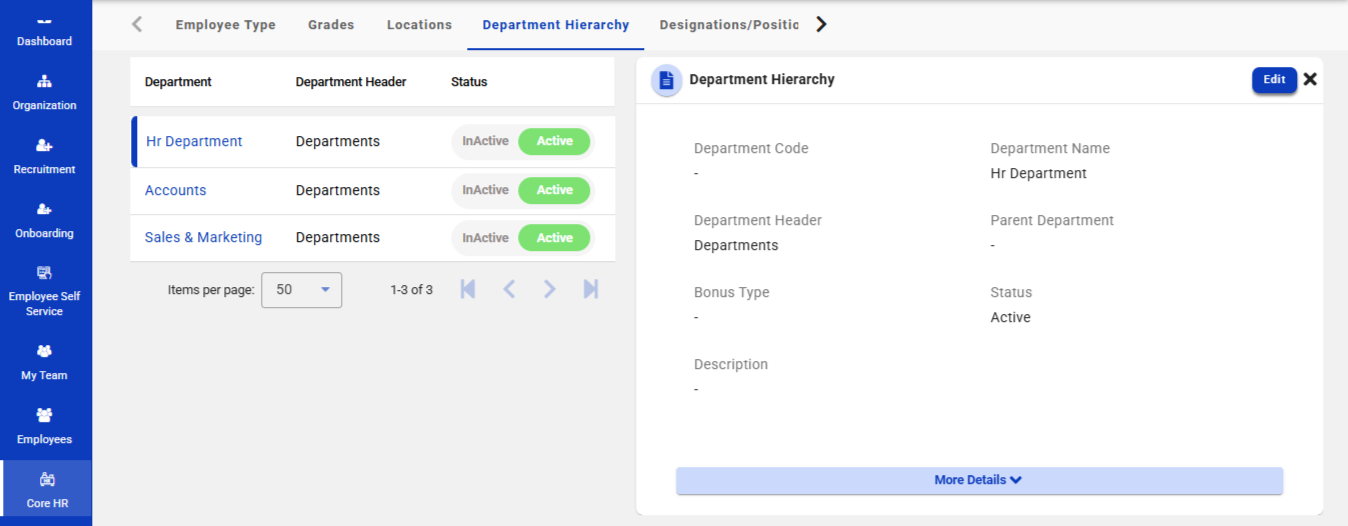Open the My Team sidebar icon
Viewport: 1348px width, 526px height.
point(44,352)
